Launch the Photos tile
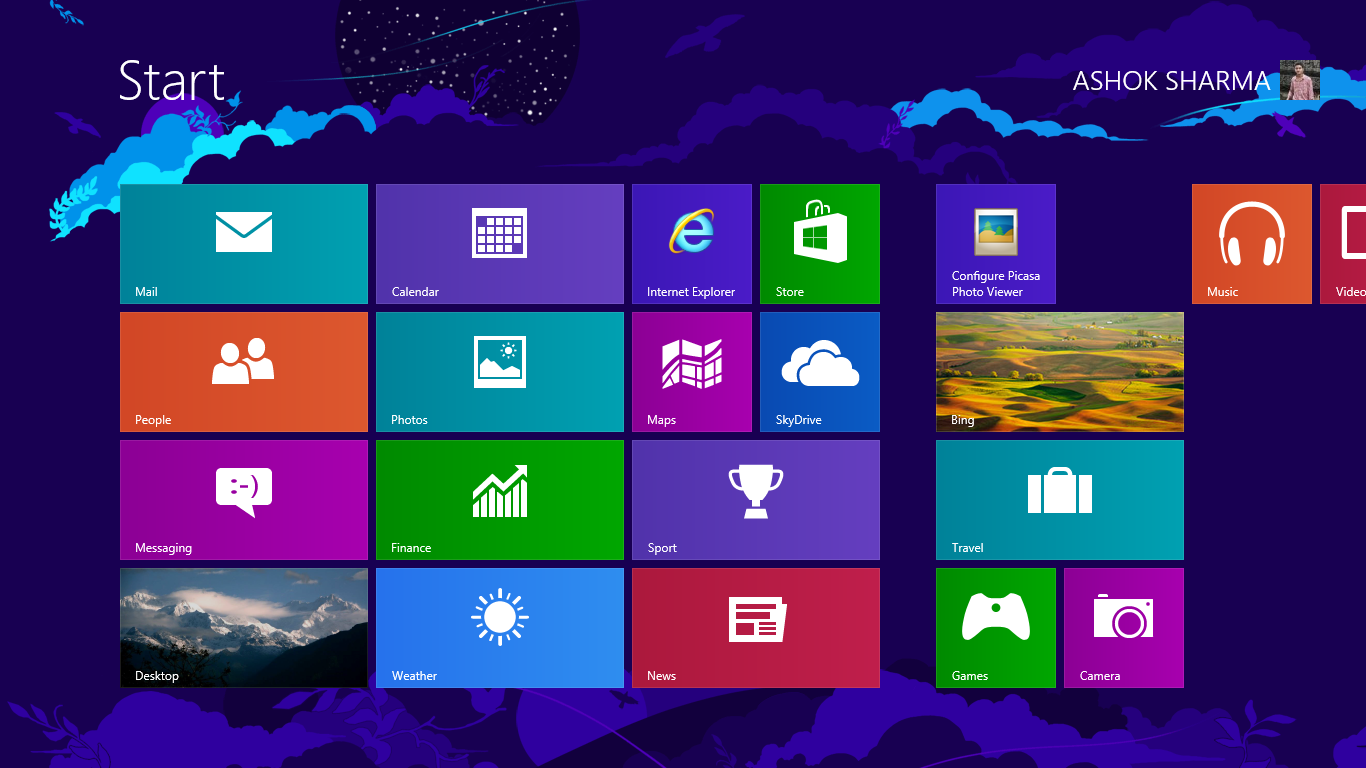The image size is (1366, 768). coord(500,372)
